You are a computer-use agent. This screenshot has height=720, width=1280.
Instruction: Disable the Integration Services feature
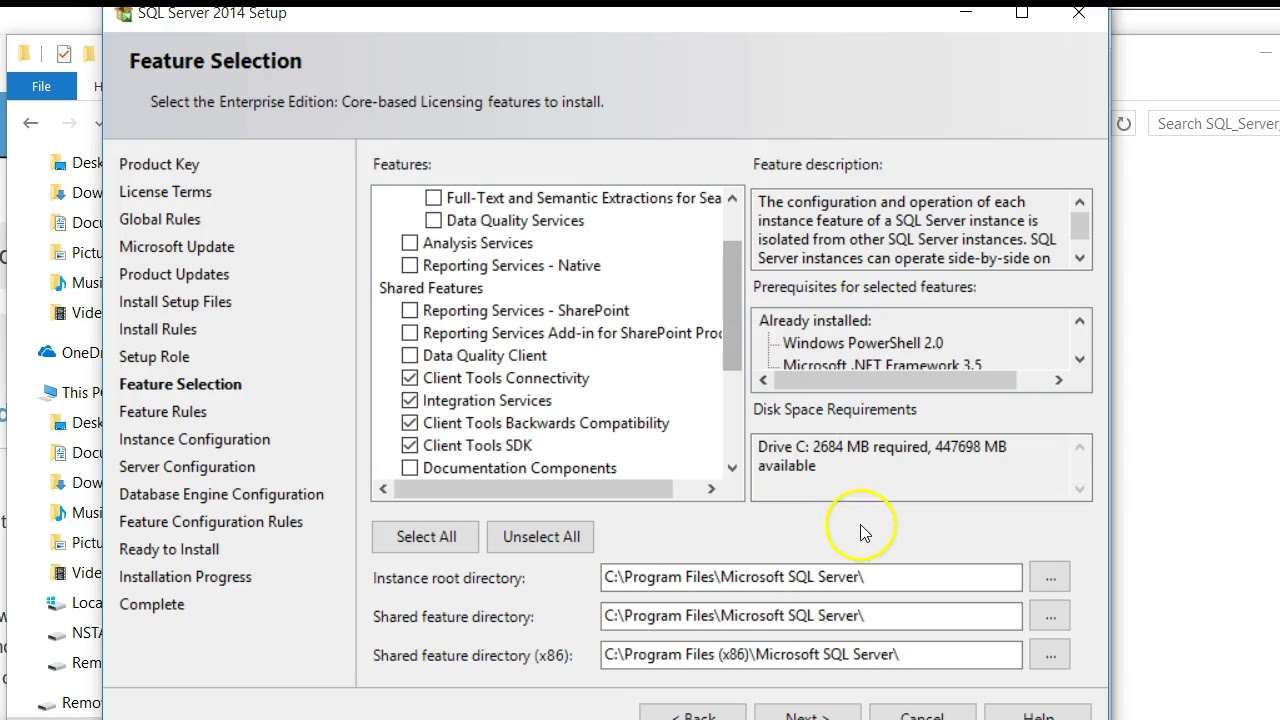point(410,400)
